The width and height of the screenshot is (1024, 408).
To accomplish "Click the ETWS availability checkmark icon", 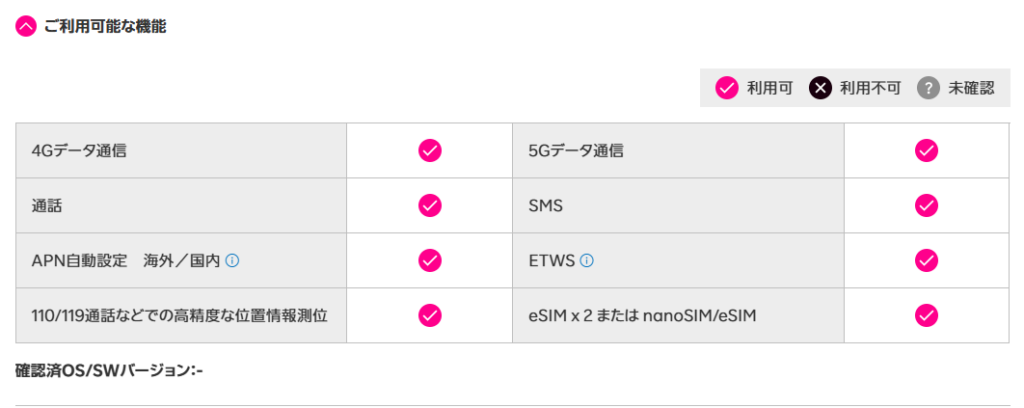I will pos(927,261).
